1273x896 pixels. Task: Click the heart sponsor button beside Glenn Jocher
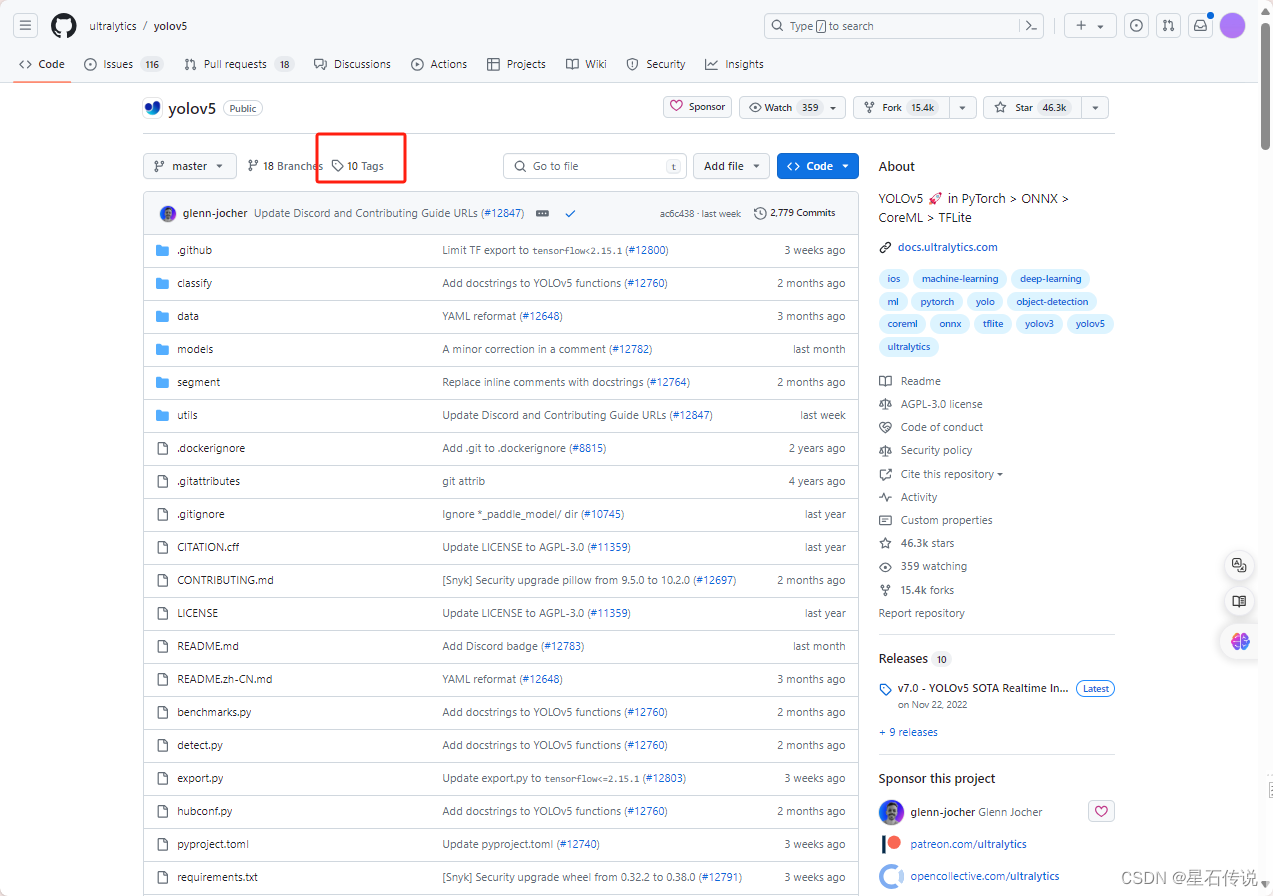1101,811
